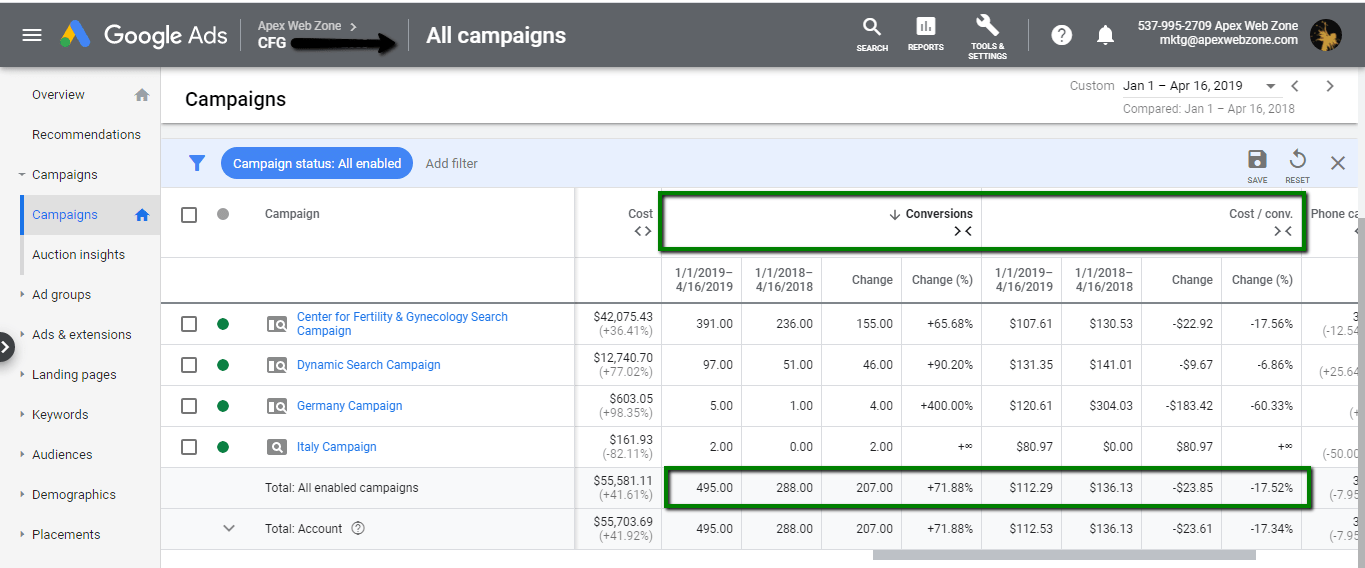The image size is (1365, 568).
Task: Click the horizontal table scrollbar
Action: coord(1064,555)
